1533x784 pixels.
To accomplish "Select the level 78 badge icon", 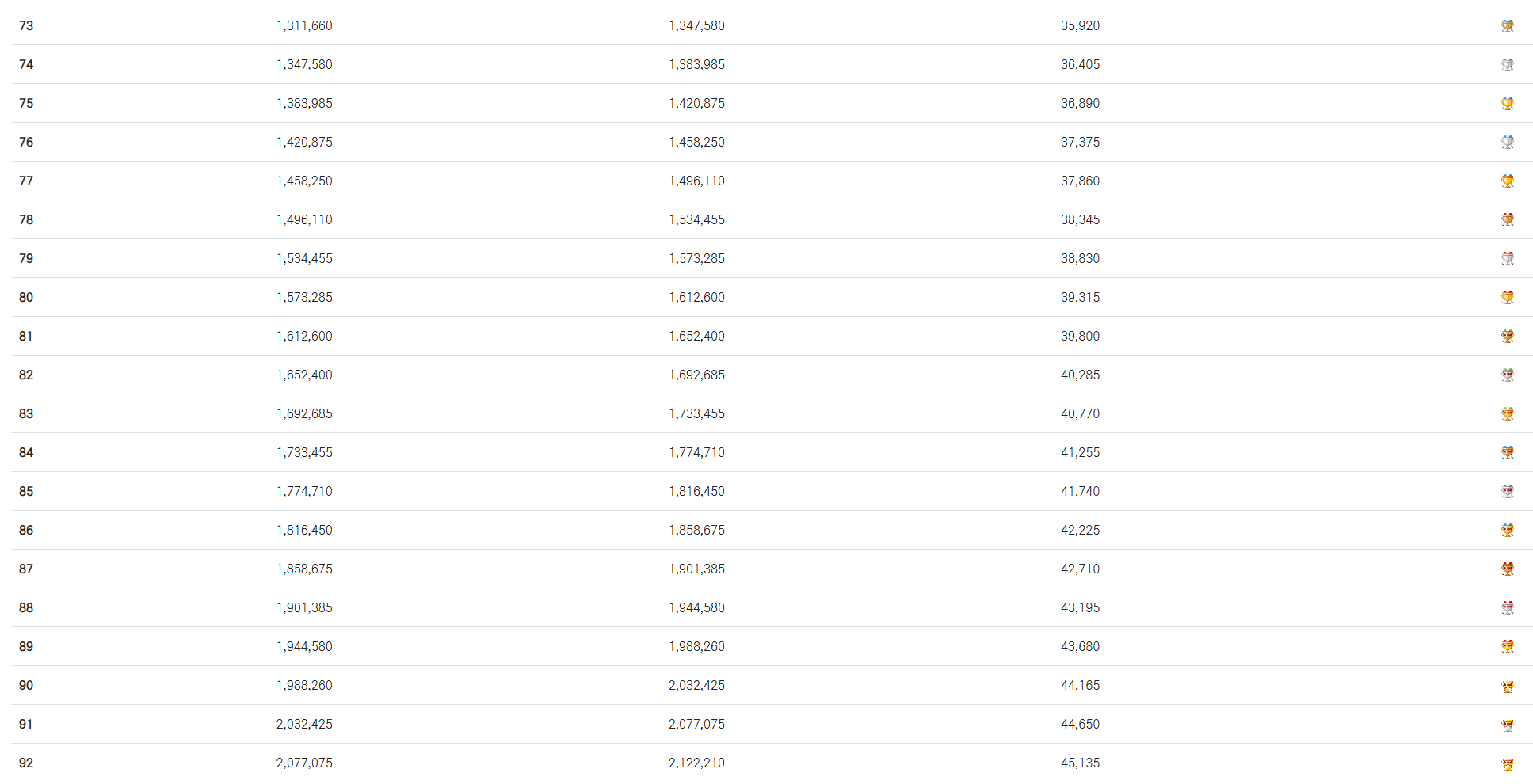I will point(1507,220).
